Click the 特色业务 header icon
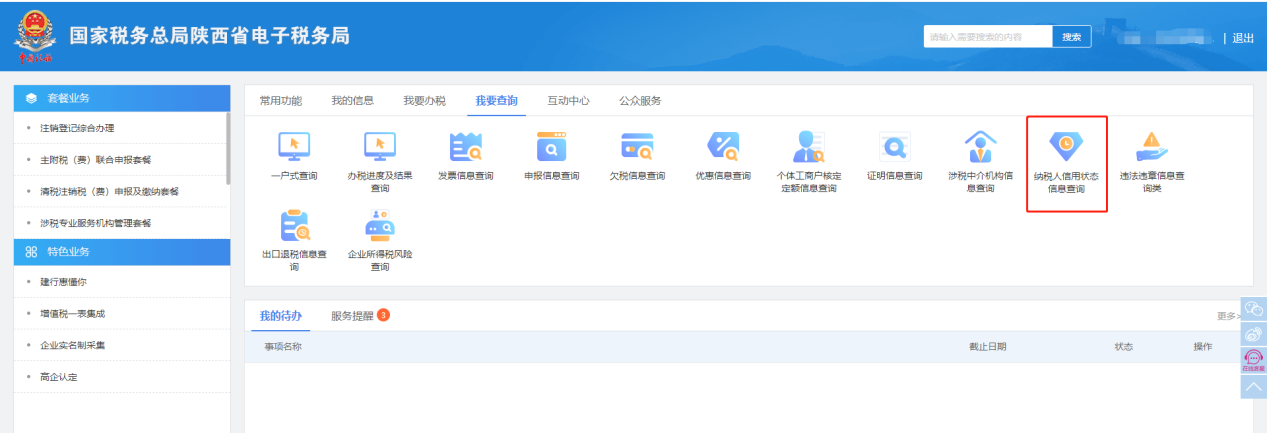Screen dimensions: 1267x433 point(31,252)
